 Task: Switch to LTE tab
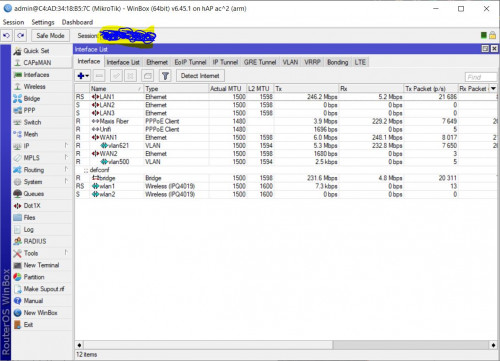(360, 62)
